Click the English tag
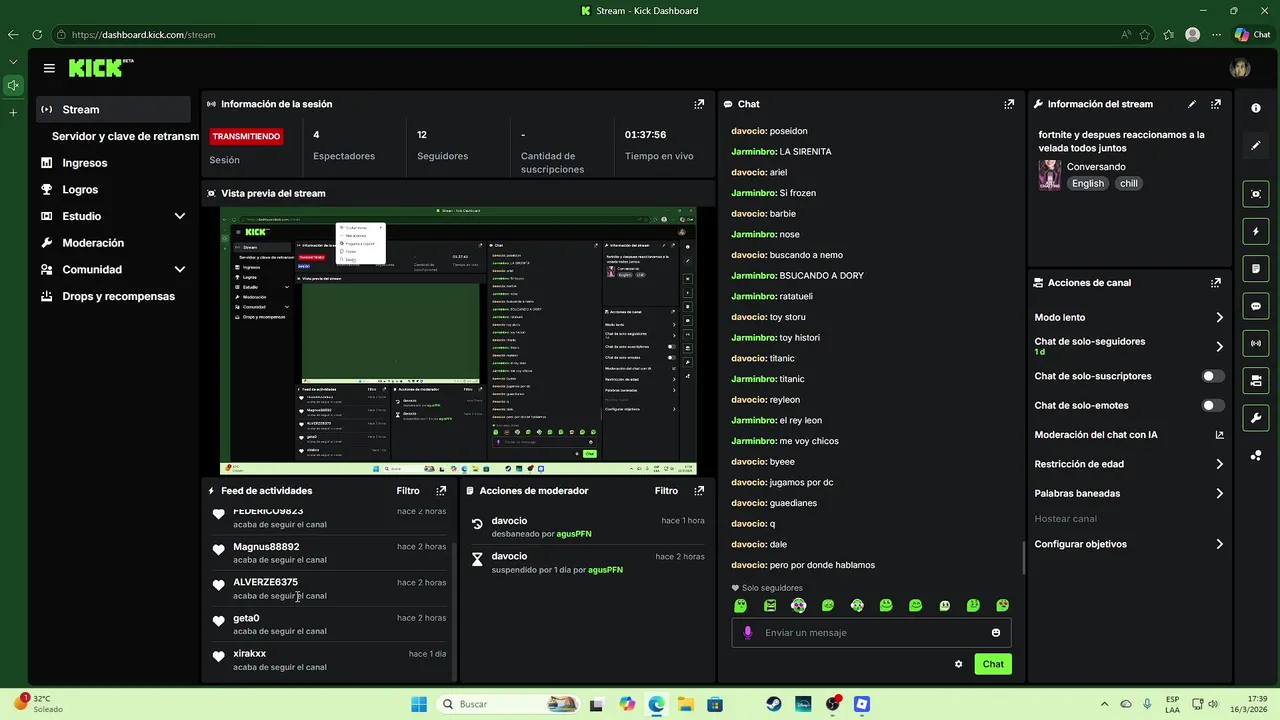1280x720 pixels. click(x=1088, y=184)
